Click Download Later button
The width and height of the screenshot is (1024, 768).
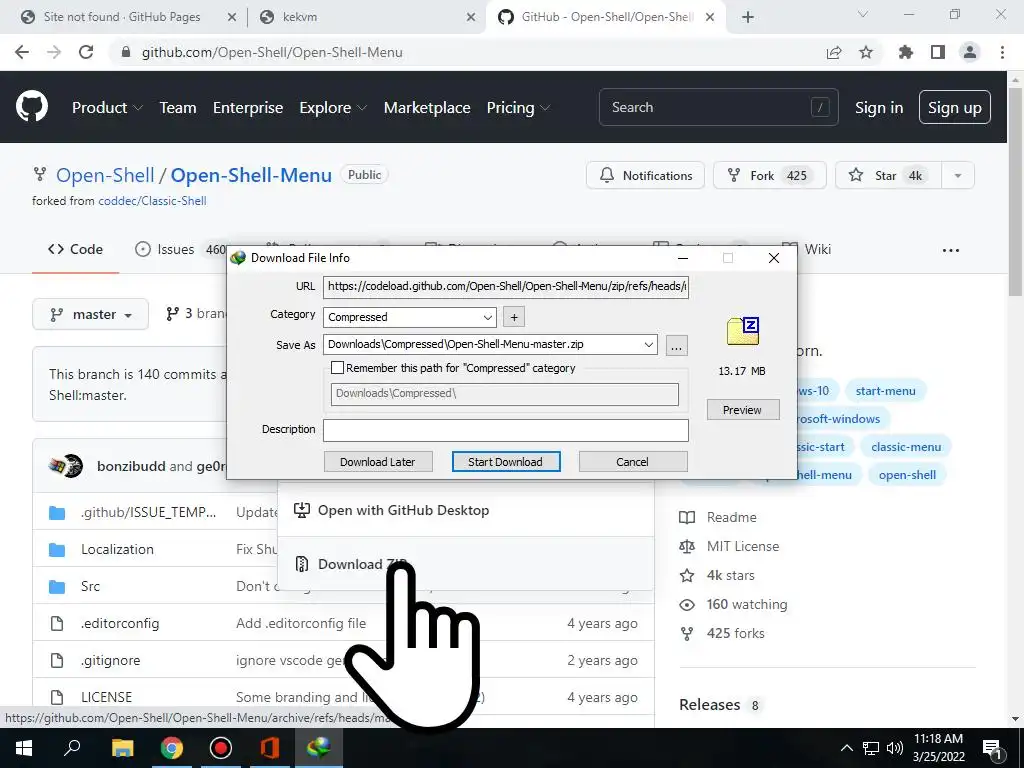pyautogui.click(x=377, y=462)
